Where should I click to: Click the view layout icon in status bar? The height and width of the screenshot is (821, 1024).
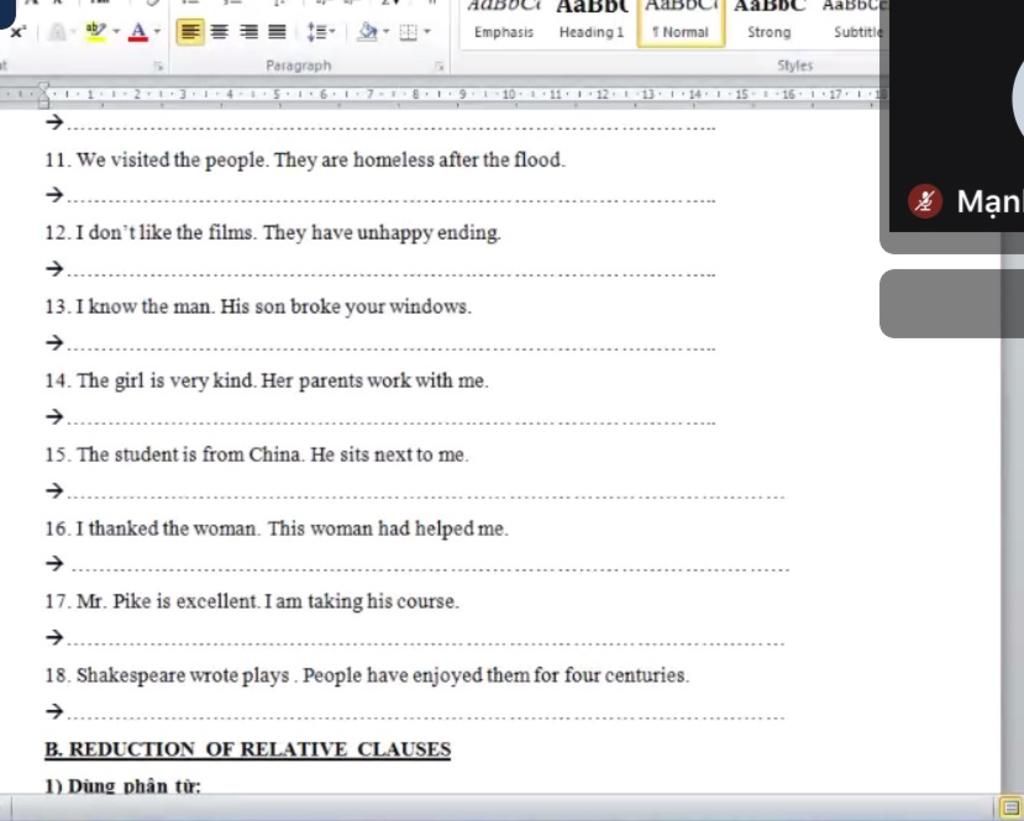pyautogui.click(x=1011, y=808)
